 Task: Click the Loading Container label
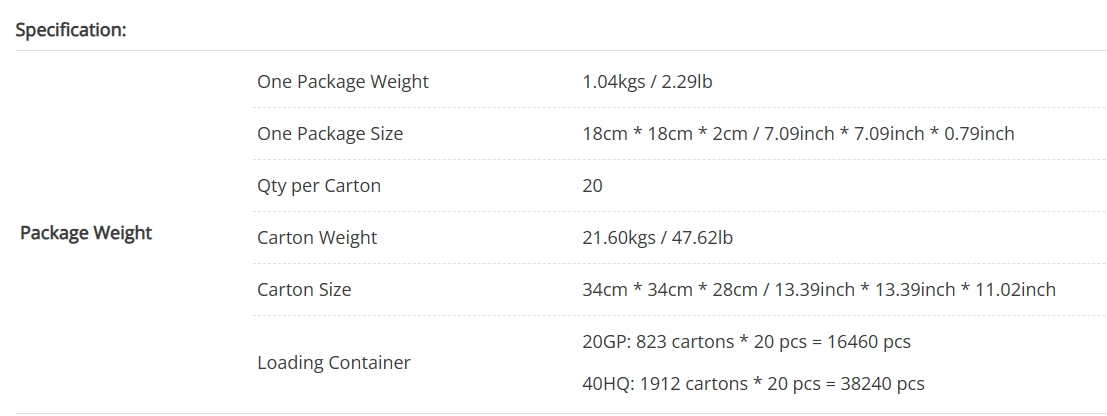pyautogui.click(x=333, y=363)
